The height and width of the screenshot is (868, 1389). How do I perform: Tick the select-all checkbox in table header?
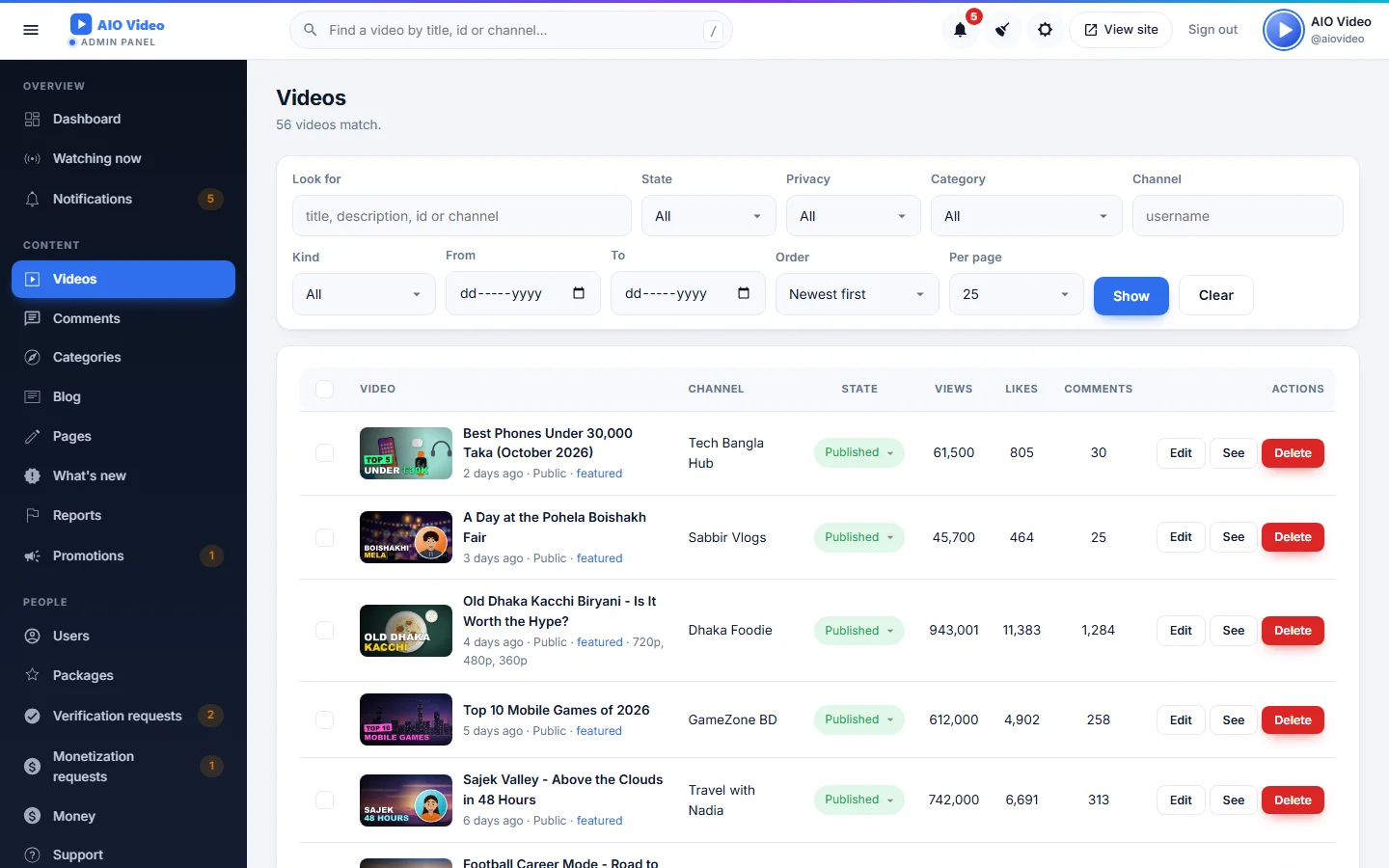click(x=325, y=389)
